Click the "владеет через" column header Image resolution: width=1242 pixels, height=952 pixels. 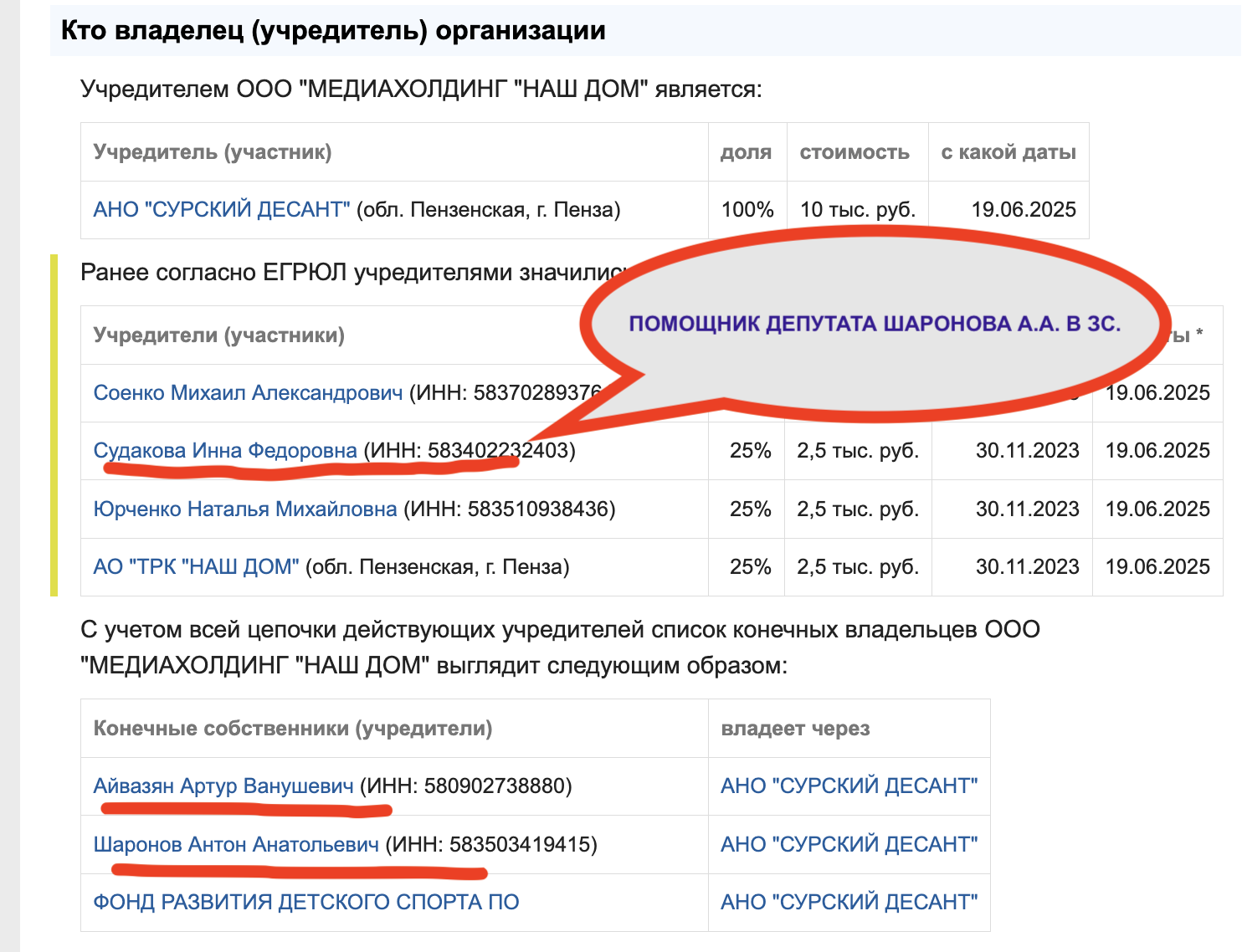pyautogui.click(x=795, y=729)
